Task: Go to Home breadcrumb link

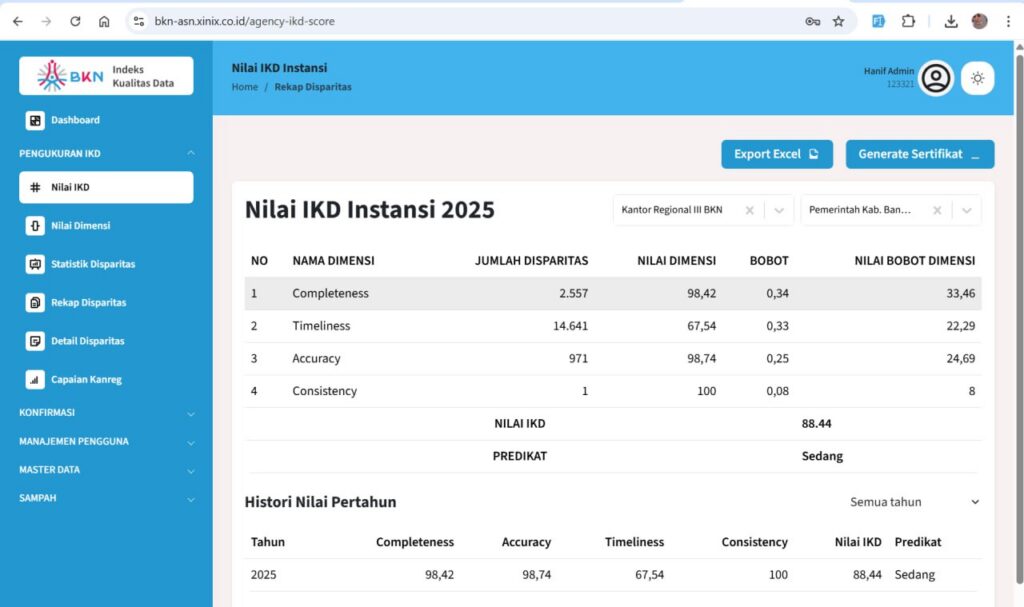Action: pos(245,87)
